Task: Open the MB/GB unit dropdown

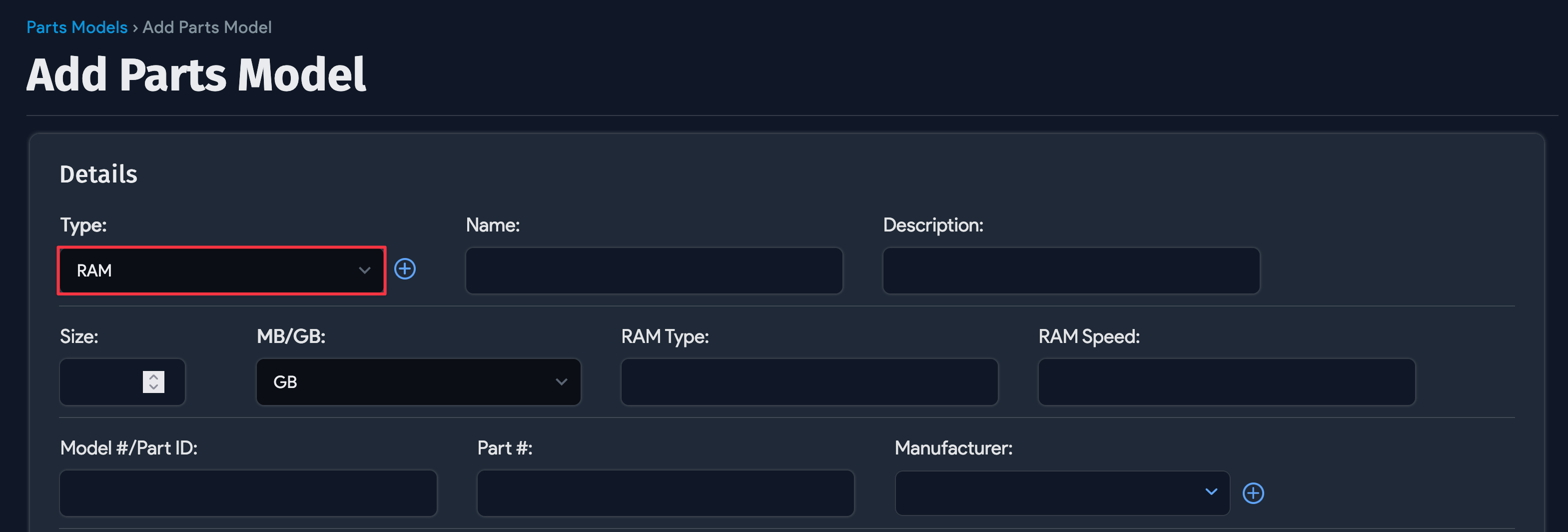Action: tap(418, 382)
